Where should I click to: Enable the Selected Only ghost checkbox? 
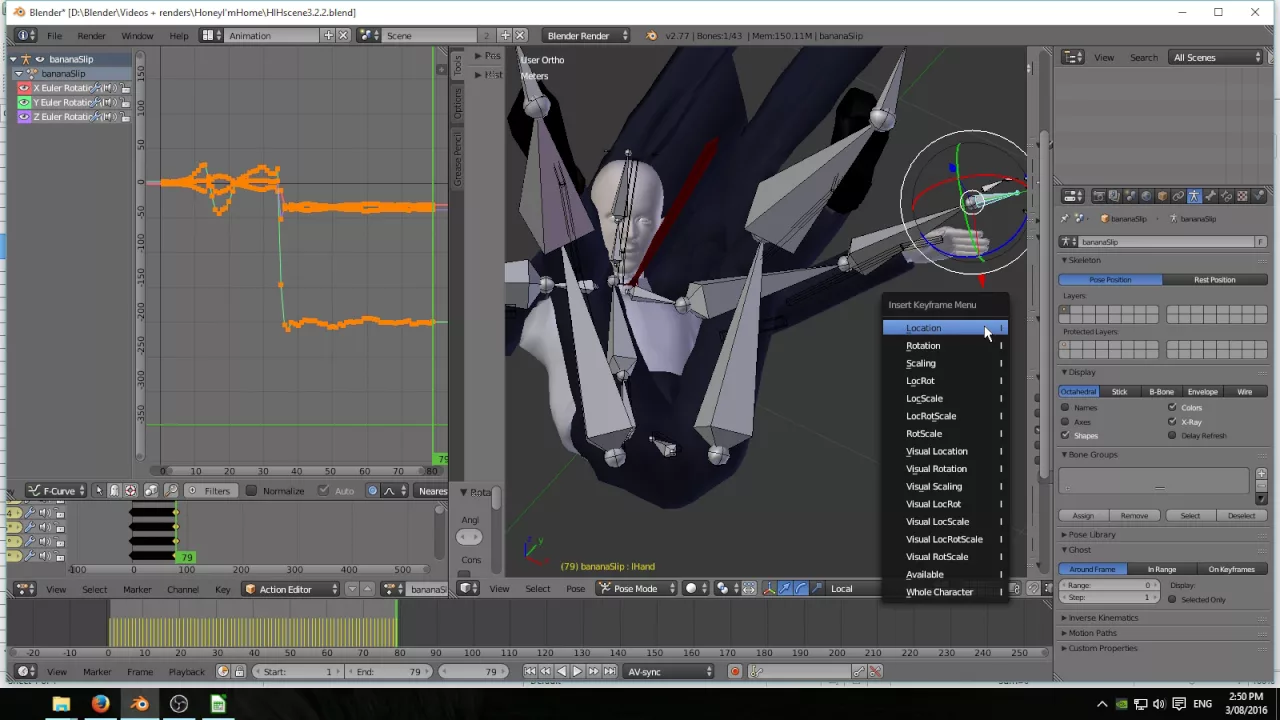point(1172,600)
